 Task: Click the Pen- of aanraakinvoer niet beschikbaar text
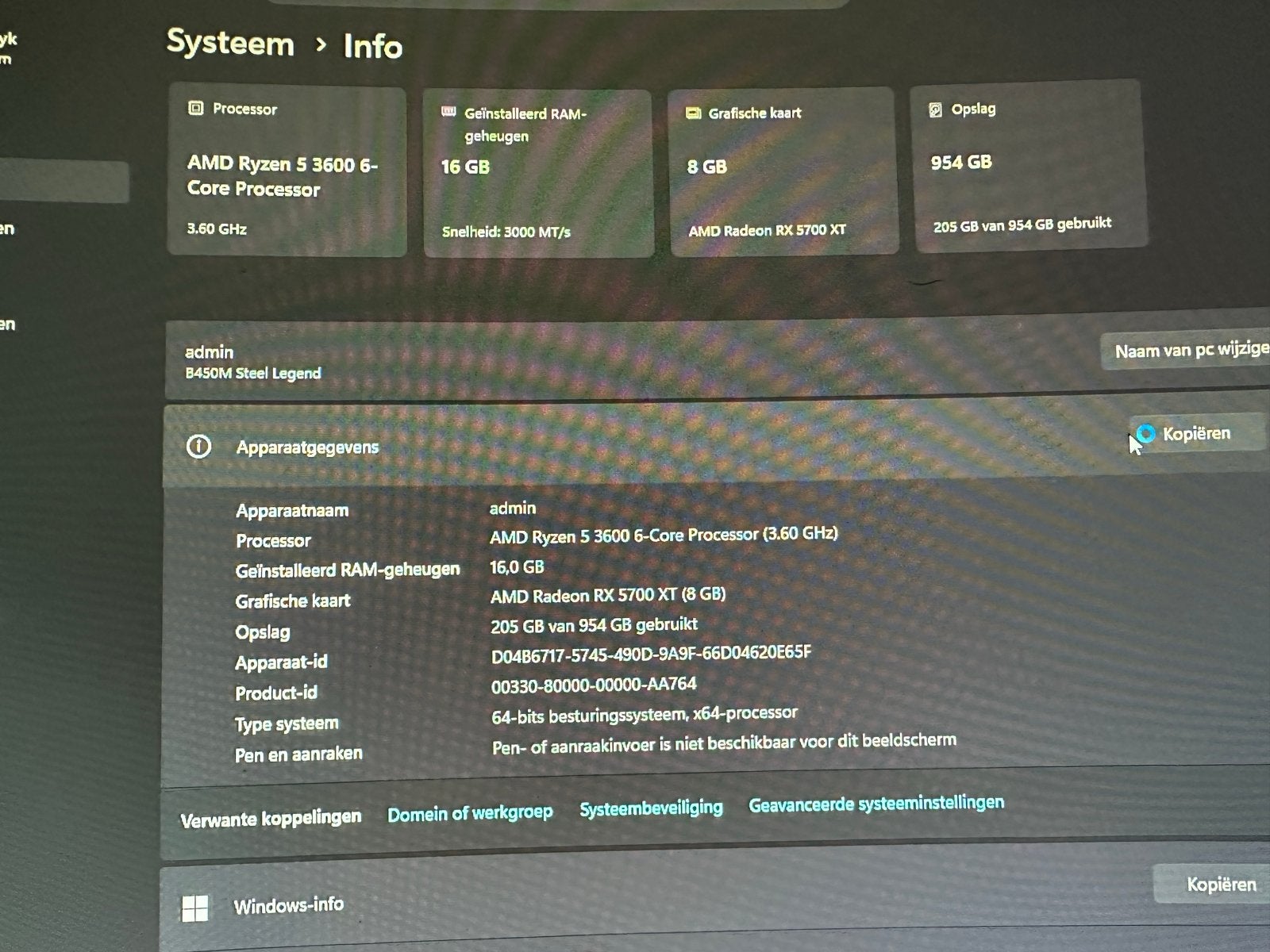pos(724,743)
